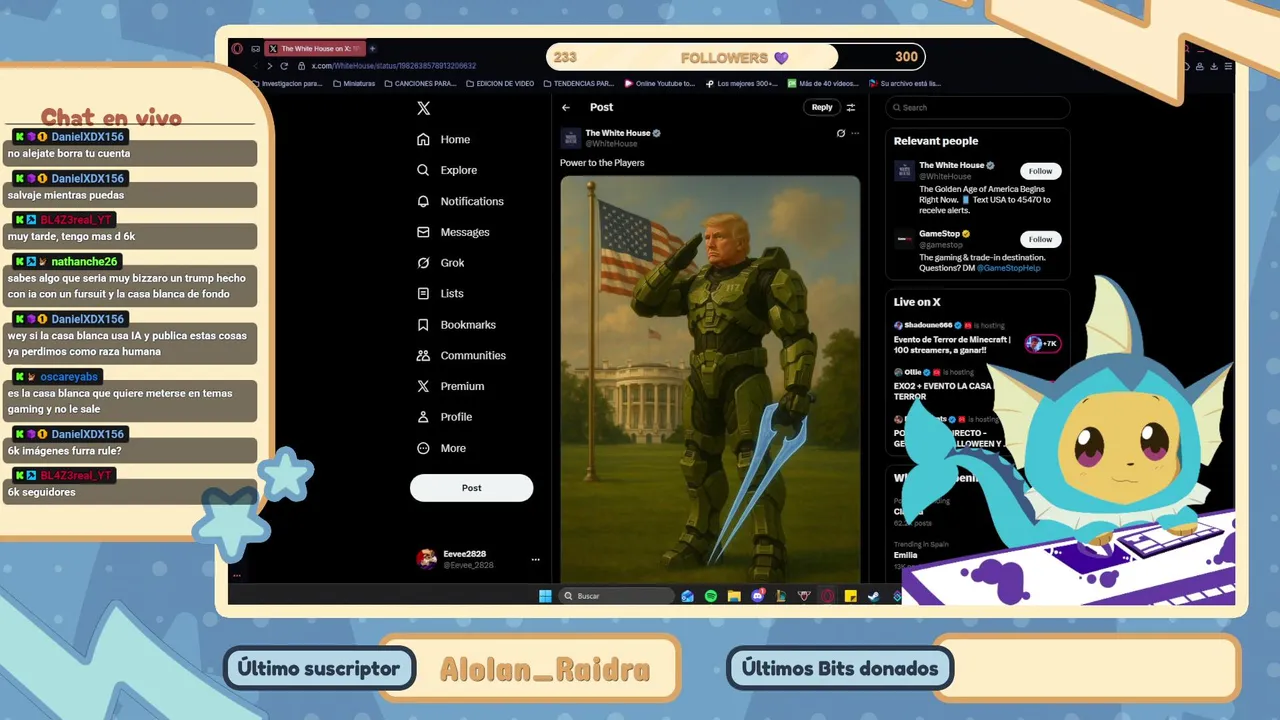The image size is (1280, 720).
Task: Click The White House under Relevant people
Action: click(951, 165)
